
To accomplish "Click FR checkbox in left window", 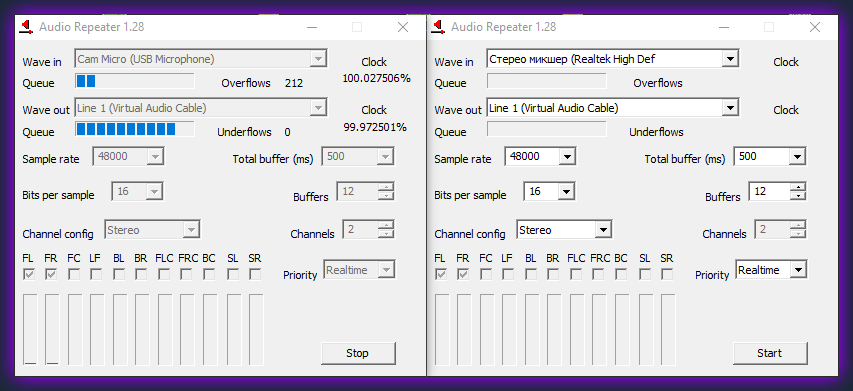I will tap(51, 275).
